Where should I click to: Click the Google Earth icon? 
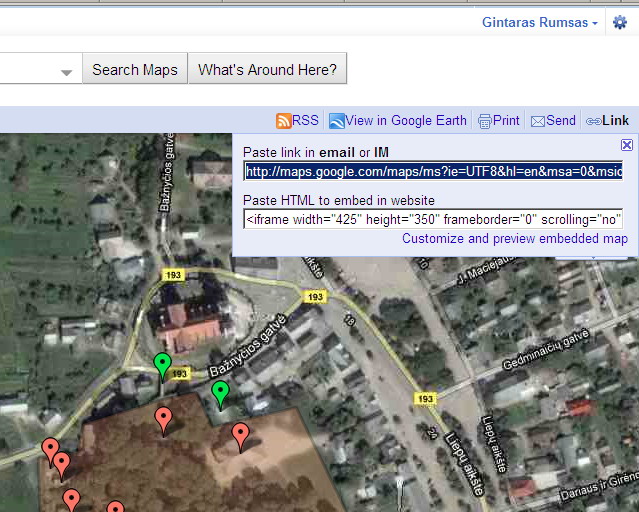pos(337,121)
